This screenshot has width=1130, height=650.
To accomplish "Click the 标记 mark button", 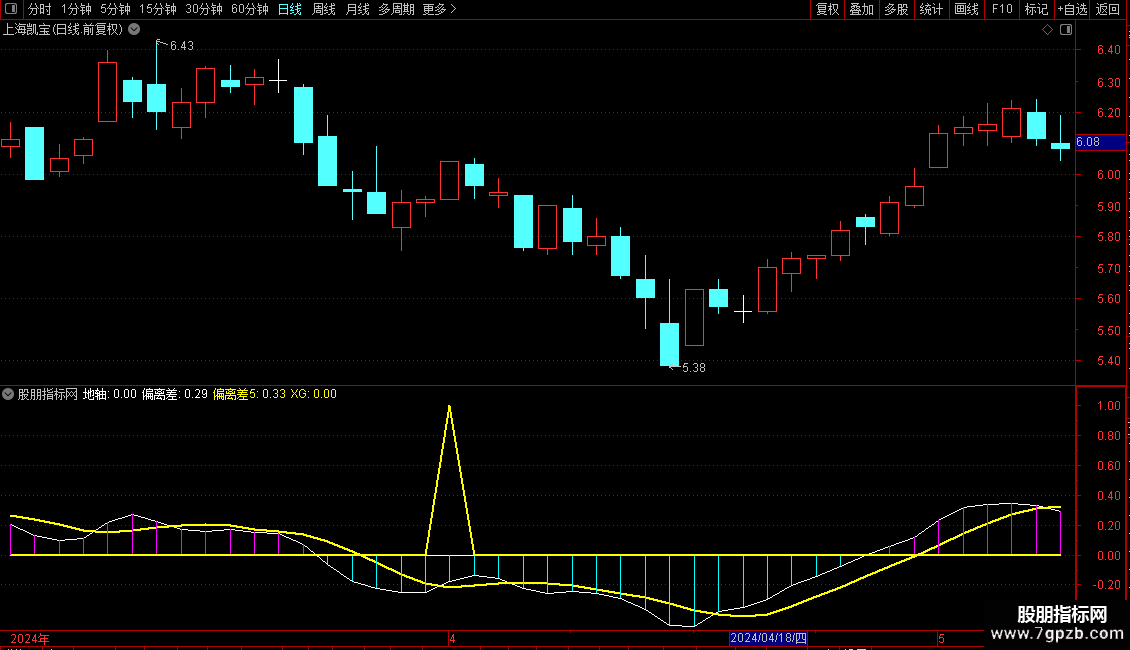I will [x=1036, y=9].
